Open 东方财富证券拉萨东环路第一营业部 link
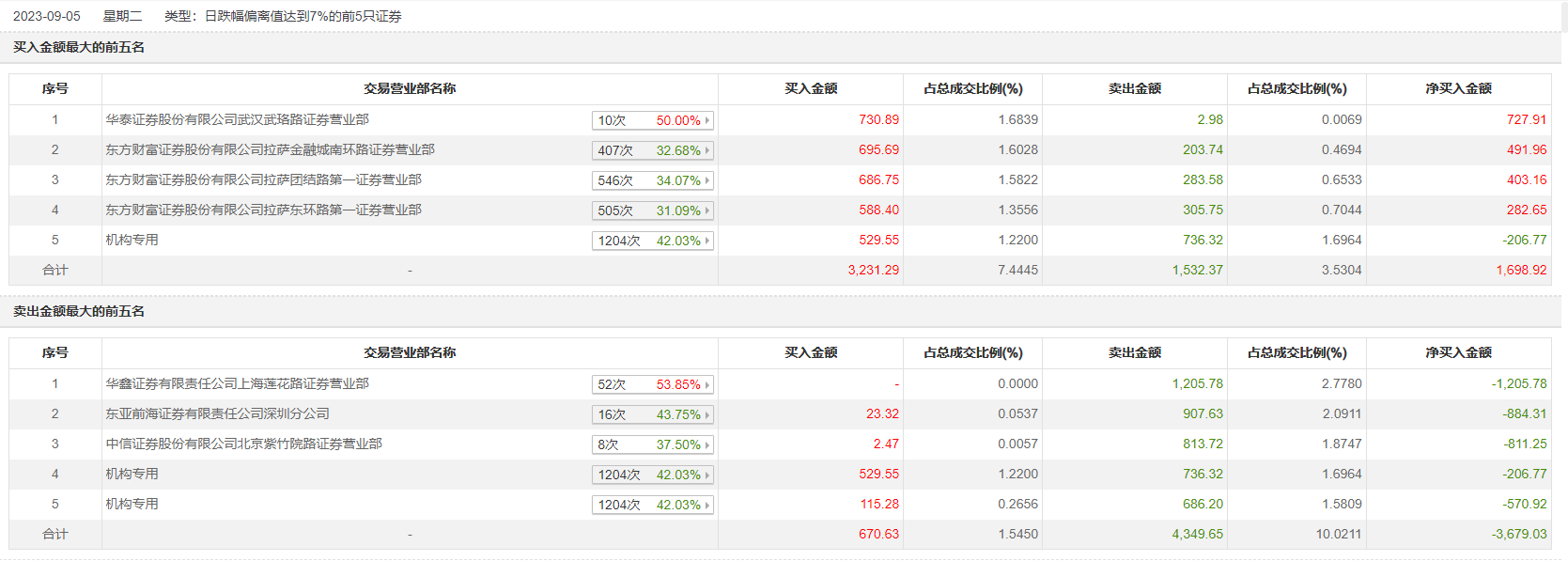1568x561 pixels. point(263,210)
